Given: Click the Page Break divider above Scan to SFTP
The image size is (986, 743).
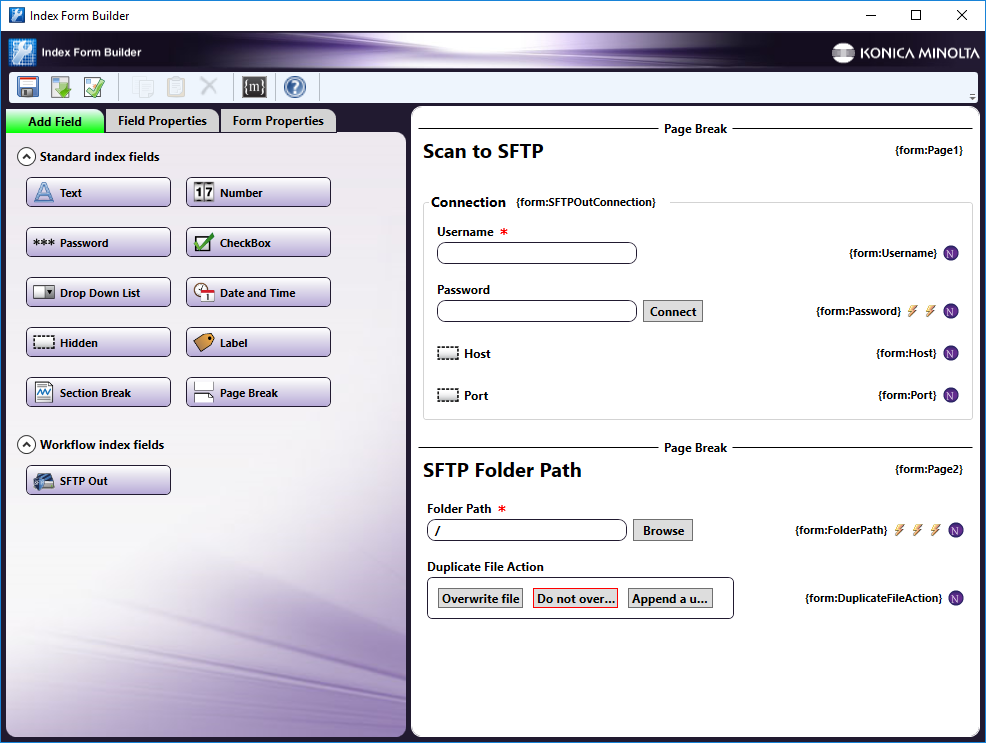Looking at the screenshot, I should tap(695, 129).
